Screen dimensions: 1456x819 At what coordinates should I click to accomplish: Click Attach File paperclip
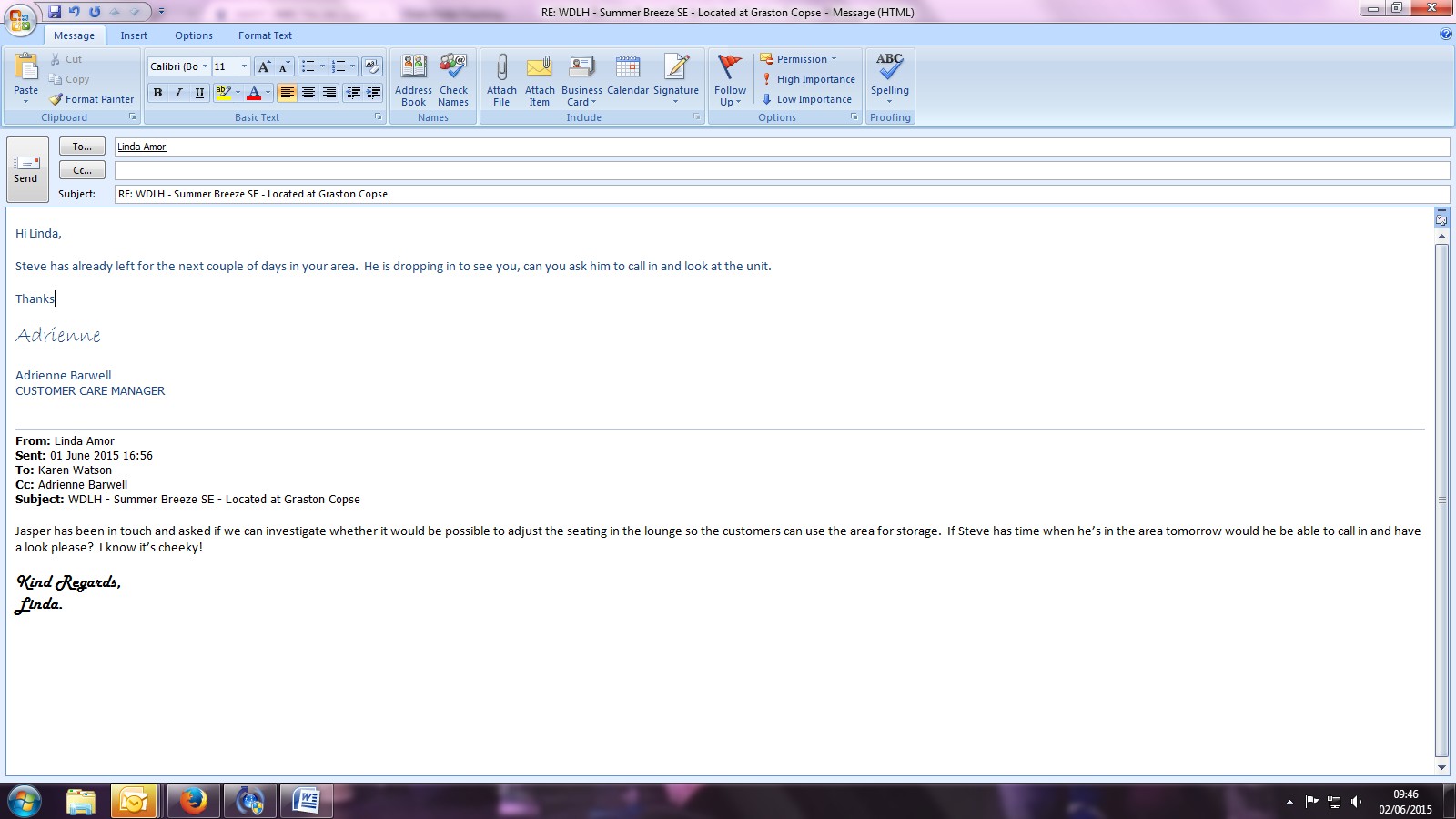coord(501,80)
